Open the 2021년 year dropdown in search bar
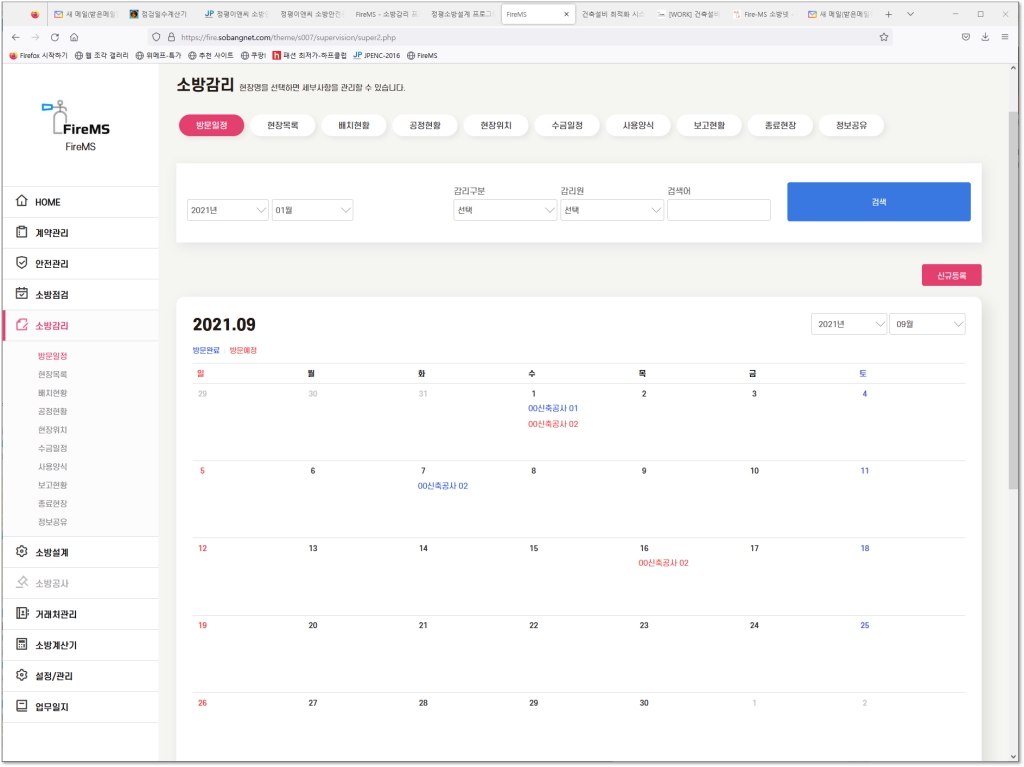This screenshot has height=767, width=1024. click(228, 210)
